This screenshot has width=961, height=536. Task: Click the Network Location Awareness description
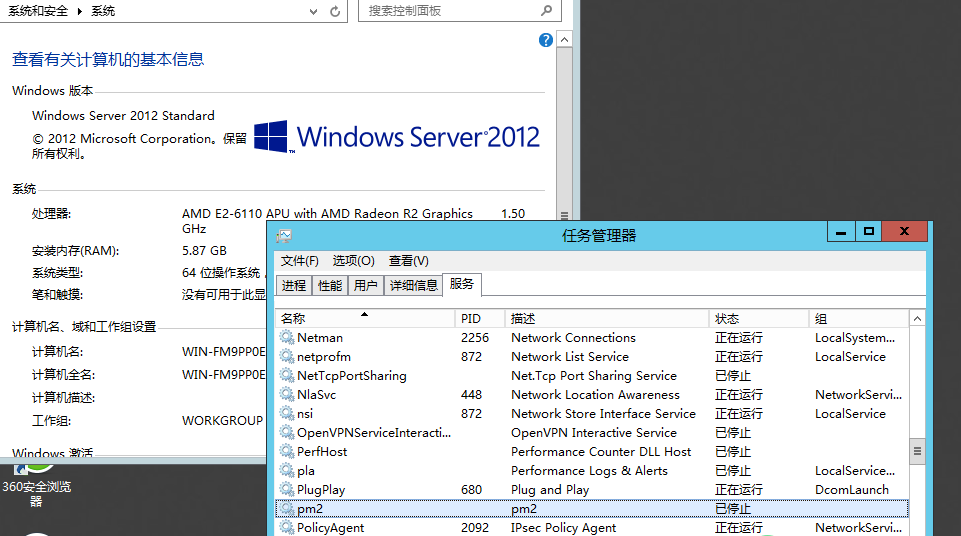tap(595, 394)
